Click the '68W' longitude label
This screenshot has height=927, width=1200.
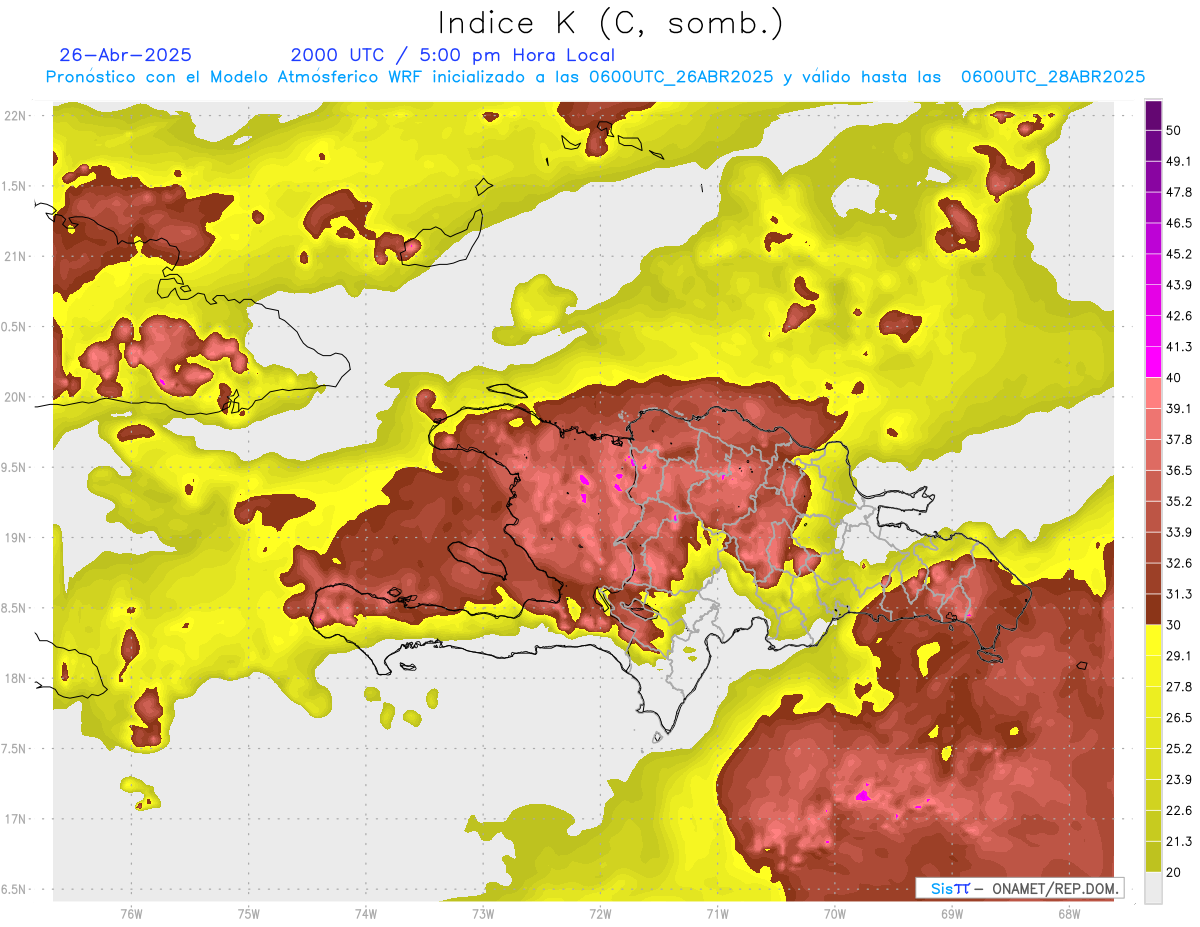click(1068, 913)
